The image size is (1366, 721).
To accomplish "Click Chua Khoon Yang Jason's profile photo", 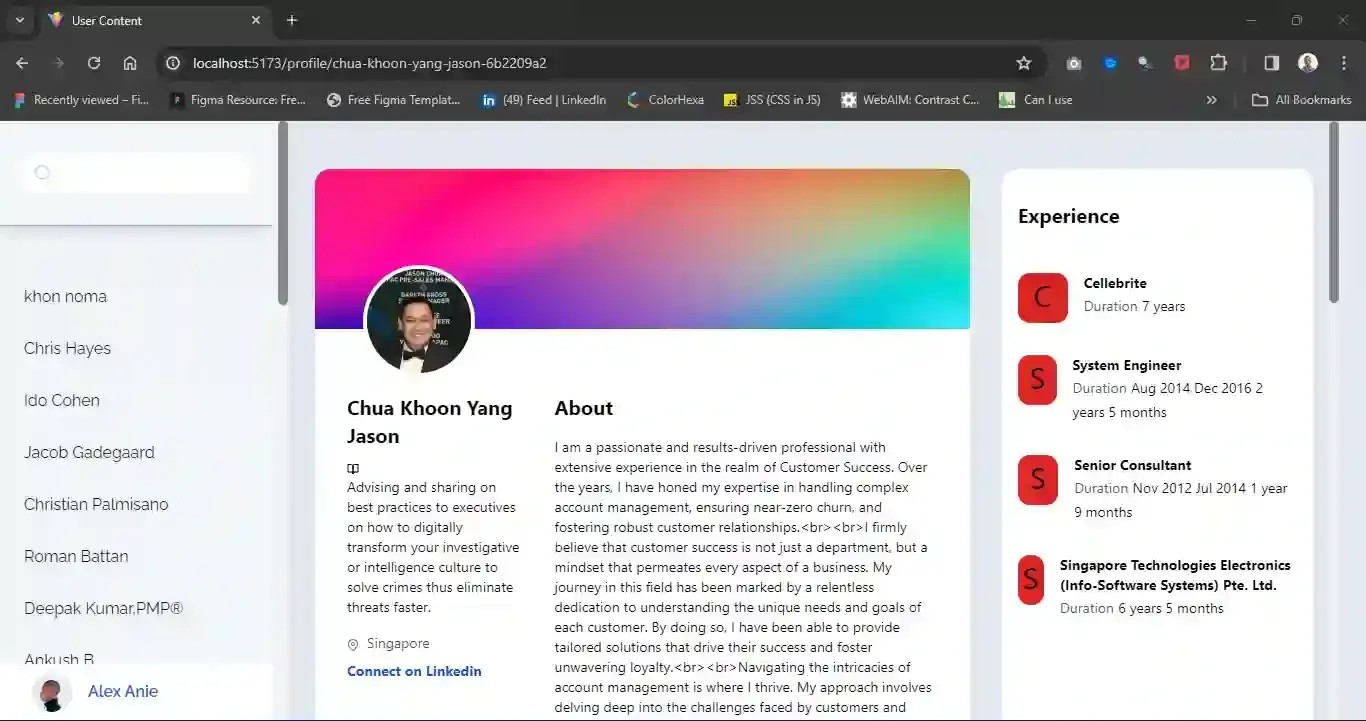I will click(x=418, y=320).
